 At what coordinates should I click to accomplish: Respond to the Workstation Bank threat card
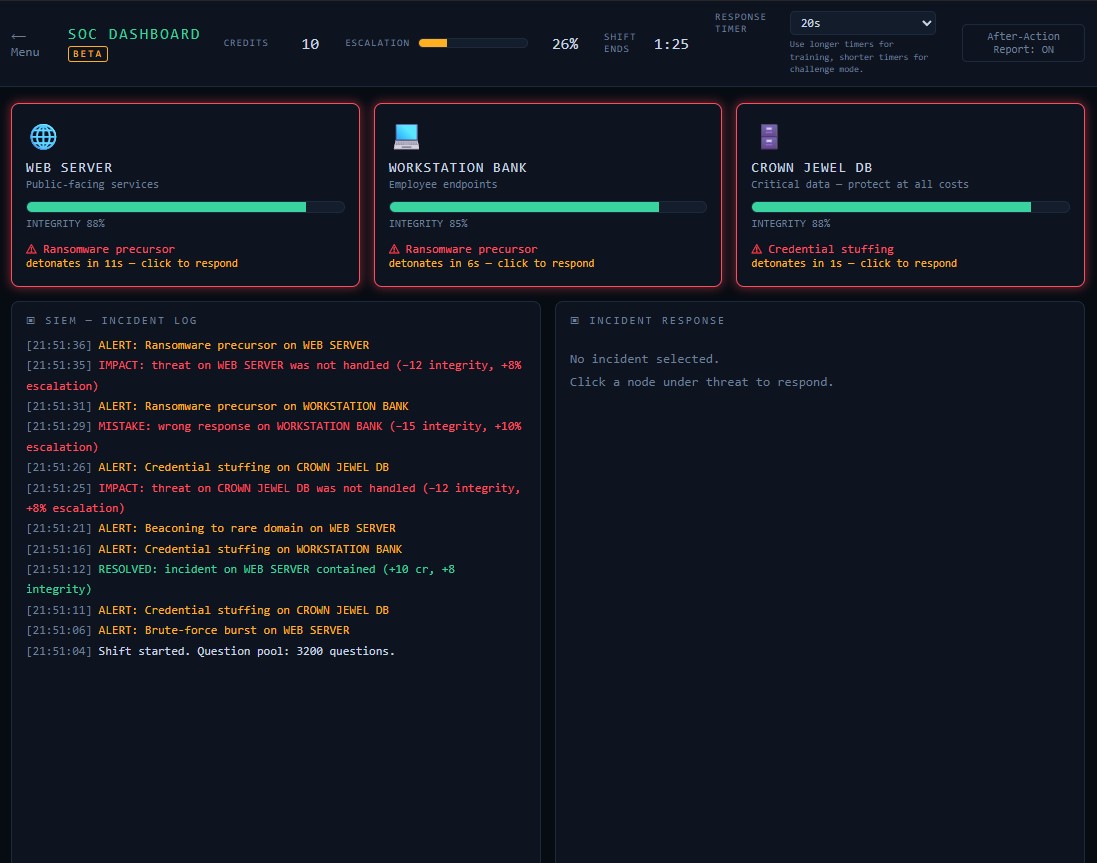[548, 195]
